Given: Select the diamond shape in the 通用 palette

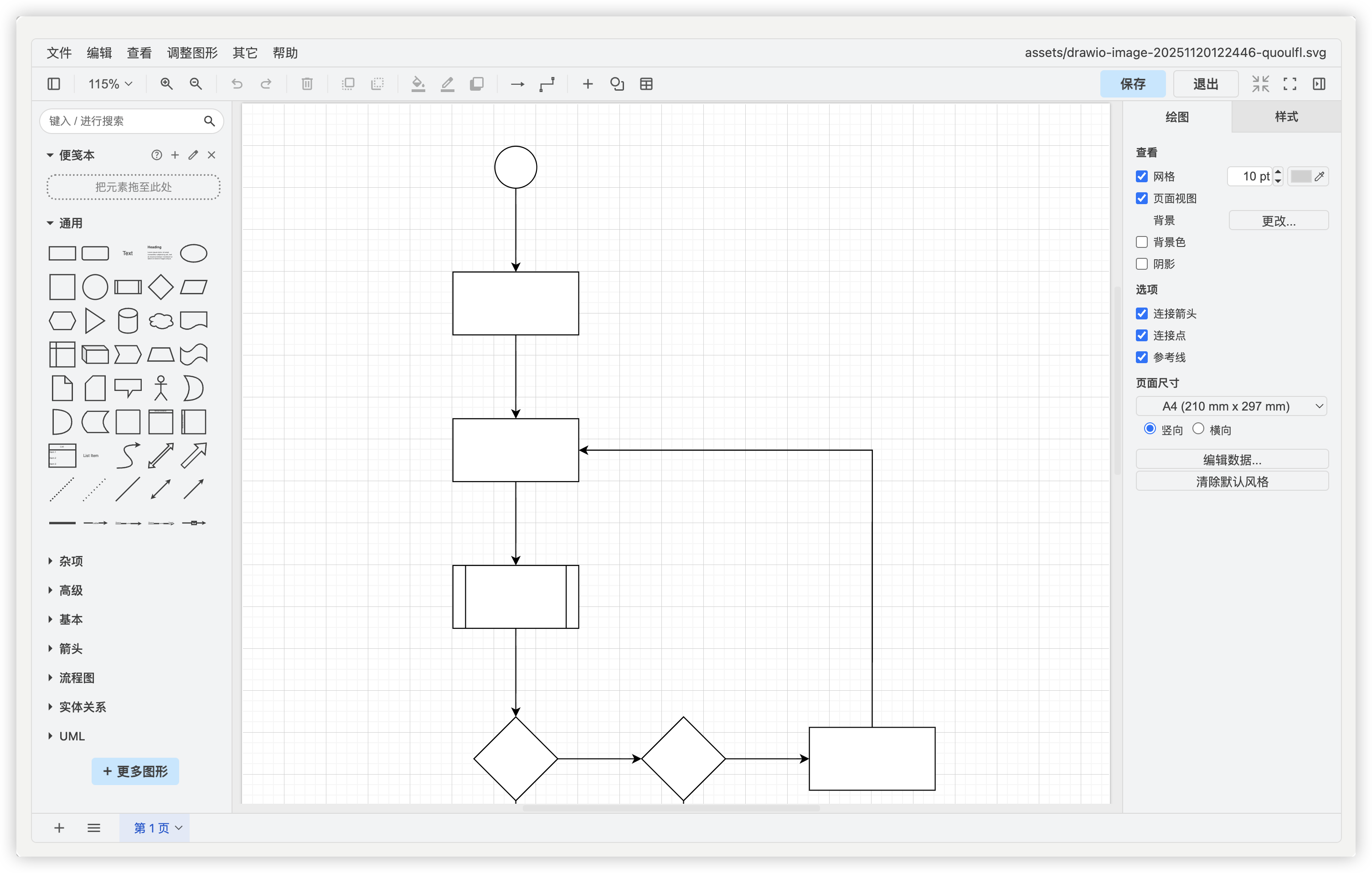Looking at the screenshot, I should [160, 287].
